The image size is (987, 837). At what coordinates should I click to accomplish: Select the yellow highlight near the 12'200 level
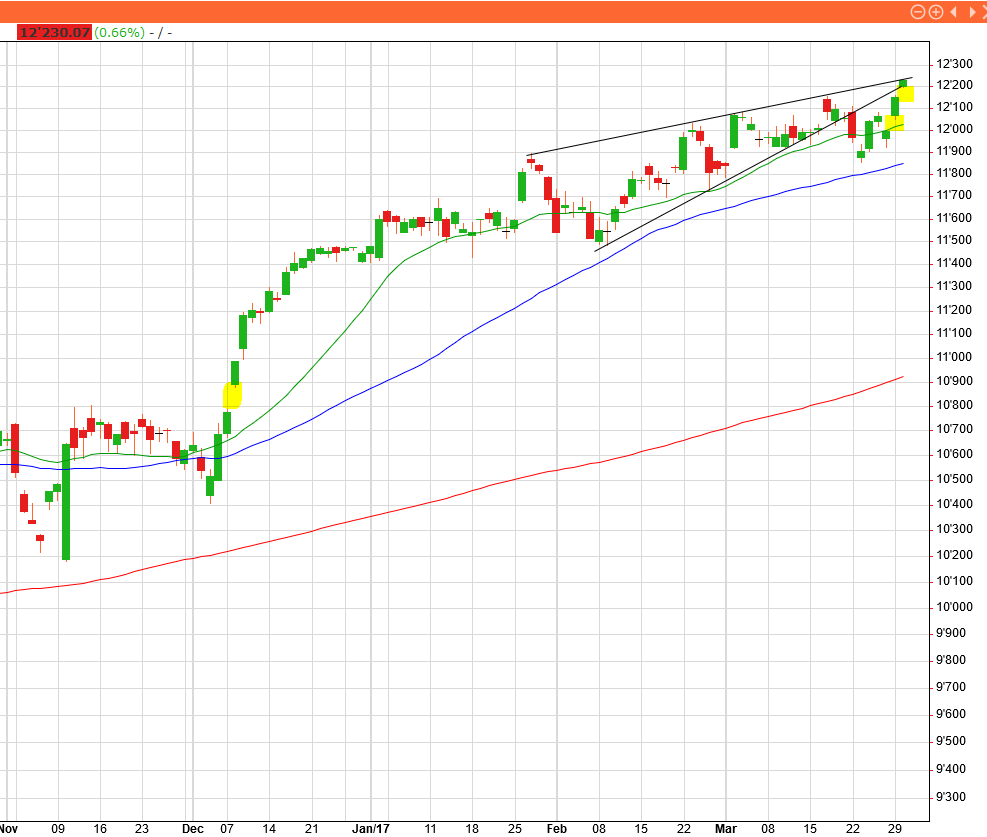point(905,94)
